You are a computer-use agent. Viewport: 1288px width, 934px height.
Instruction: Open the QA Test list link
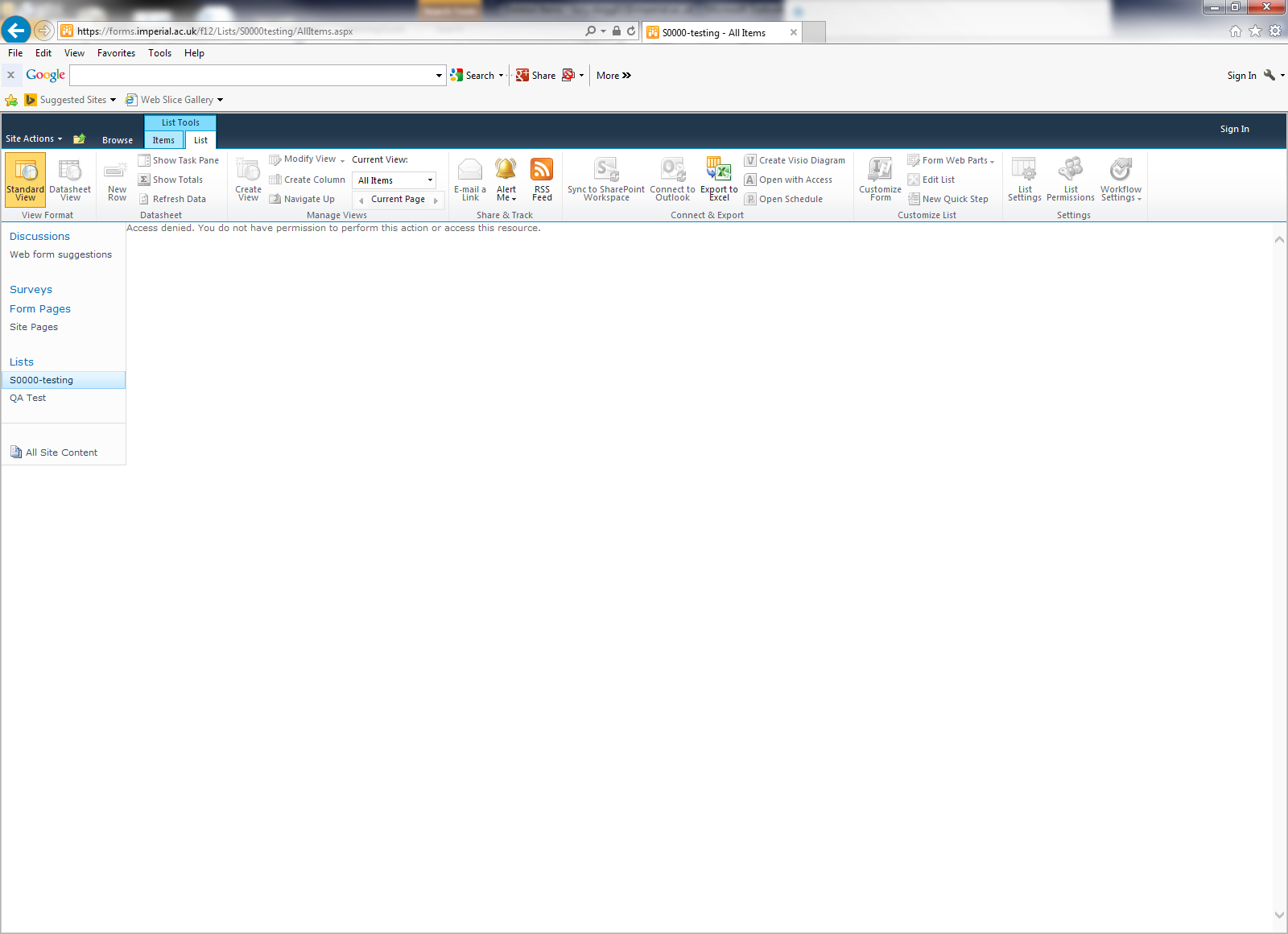[28, 398]
